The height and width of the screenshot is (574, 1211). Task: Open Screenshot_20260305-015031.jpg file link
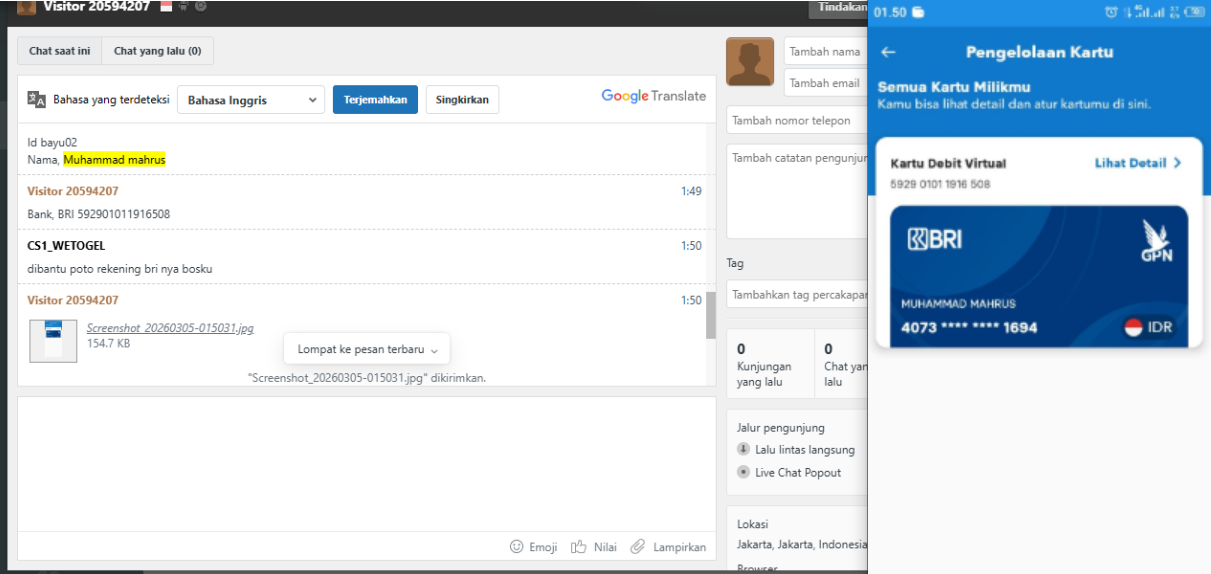click(x=170, y=328)
